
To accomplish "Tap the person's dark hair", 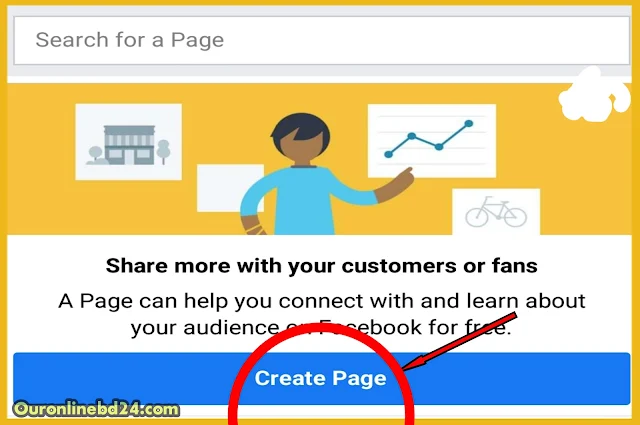I will coord(300,127).
